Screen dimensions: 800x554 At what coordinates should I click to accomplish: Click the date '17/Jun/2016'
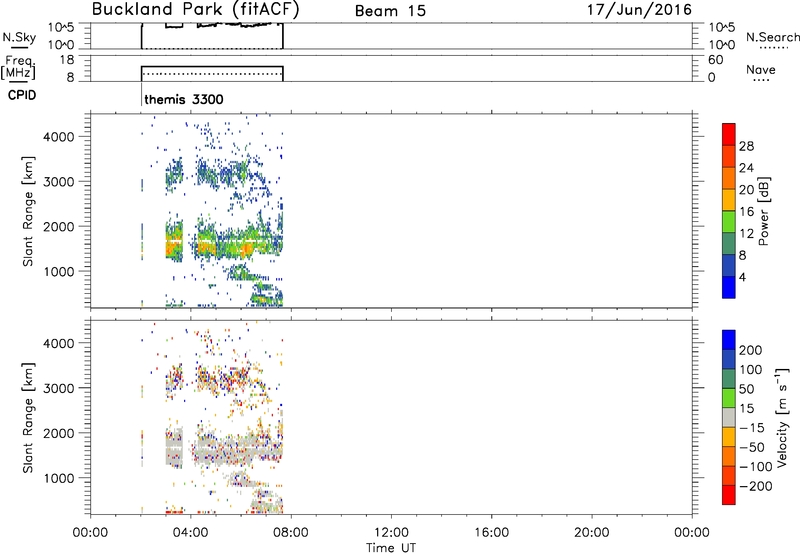pyautogui.click(x=639, y=10)
